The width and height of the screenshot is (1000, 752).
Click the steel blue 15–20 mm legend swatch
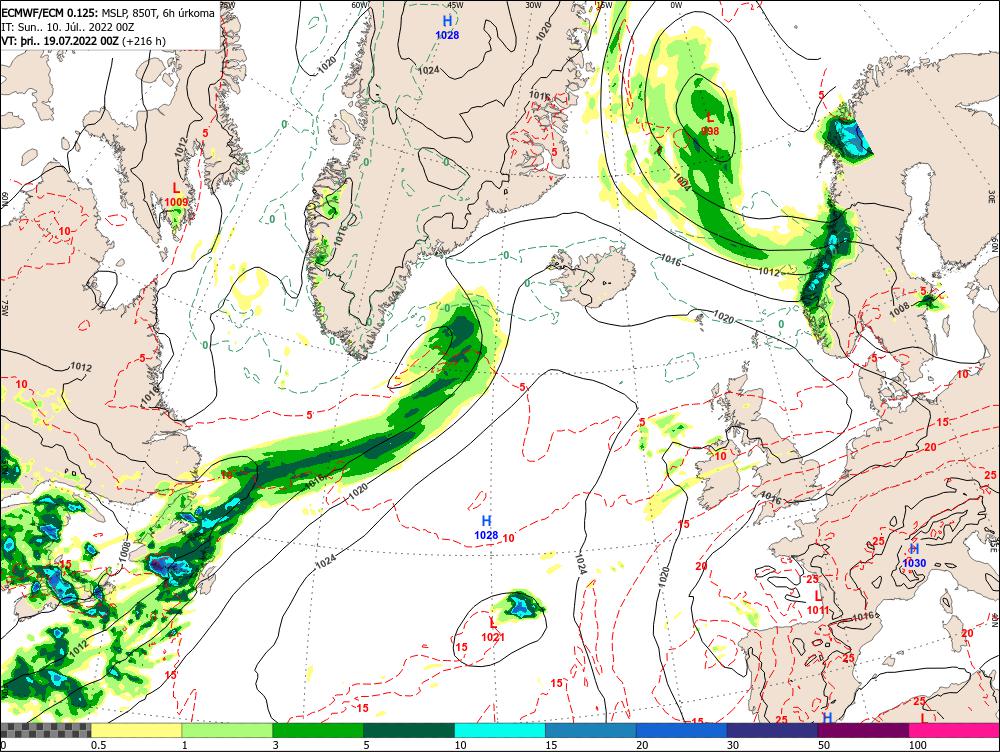[x=591, y=730]
